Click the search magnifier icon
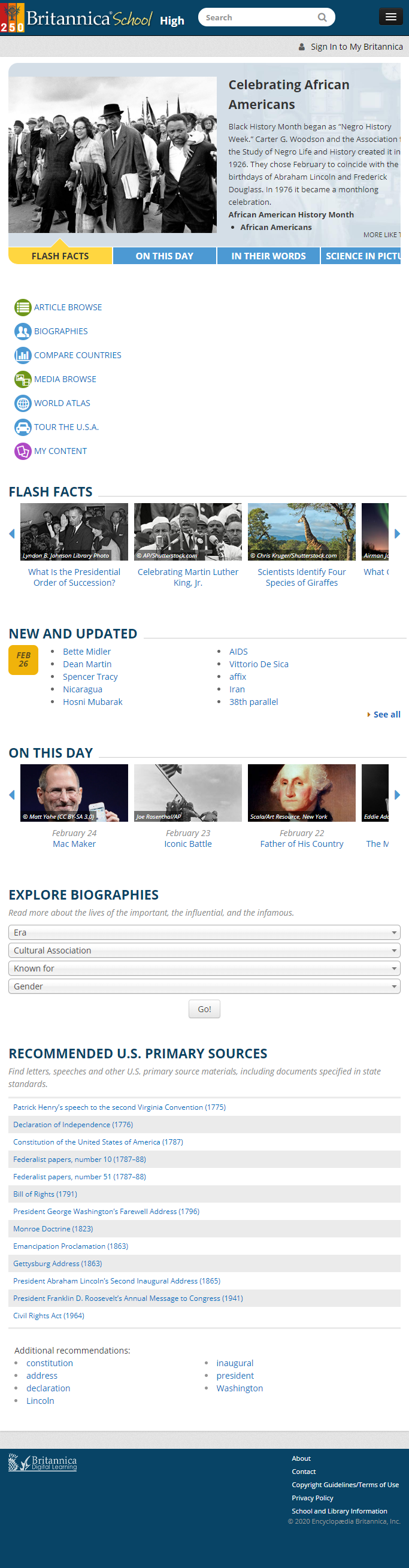This screenshot has height=1568, width=409. 322,17
